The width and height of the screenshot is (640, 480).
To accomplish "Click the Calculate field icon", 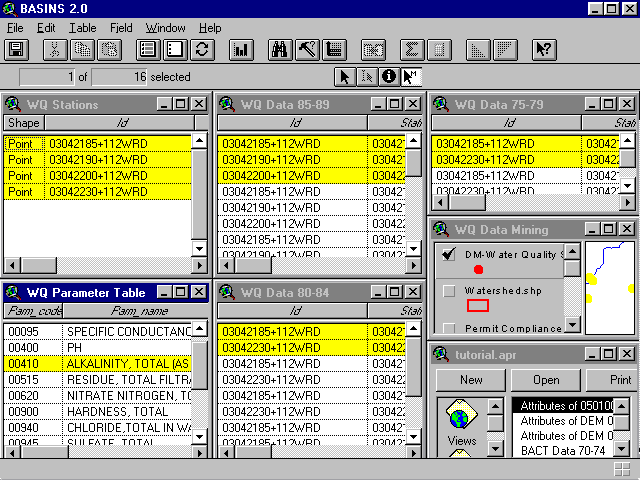I will (439, 50).
